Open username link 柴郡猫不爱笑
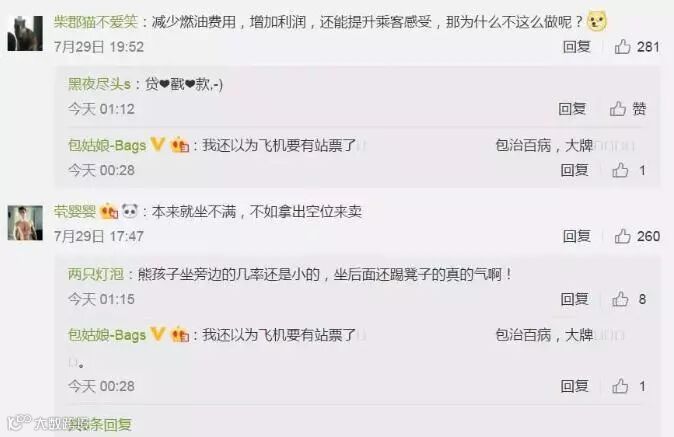Screen dimensions: 674x437 pyautogui.click(x=95, y=21)
